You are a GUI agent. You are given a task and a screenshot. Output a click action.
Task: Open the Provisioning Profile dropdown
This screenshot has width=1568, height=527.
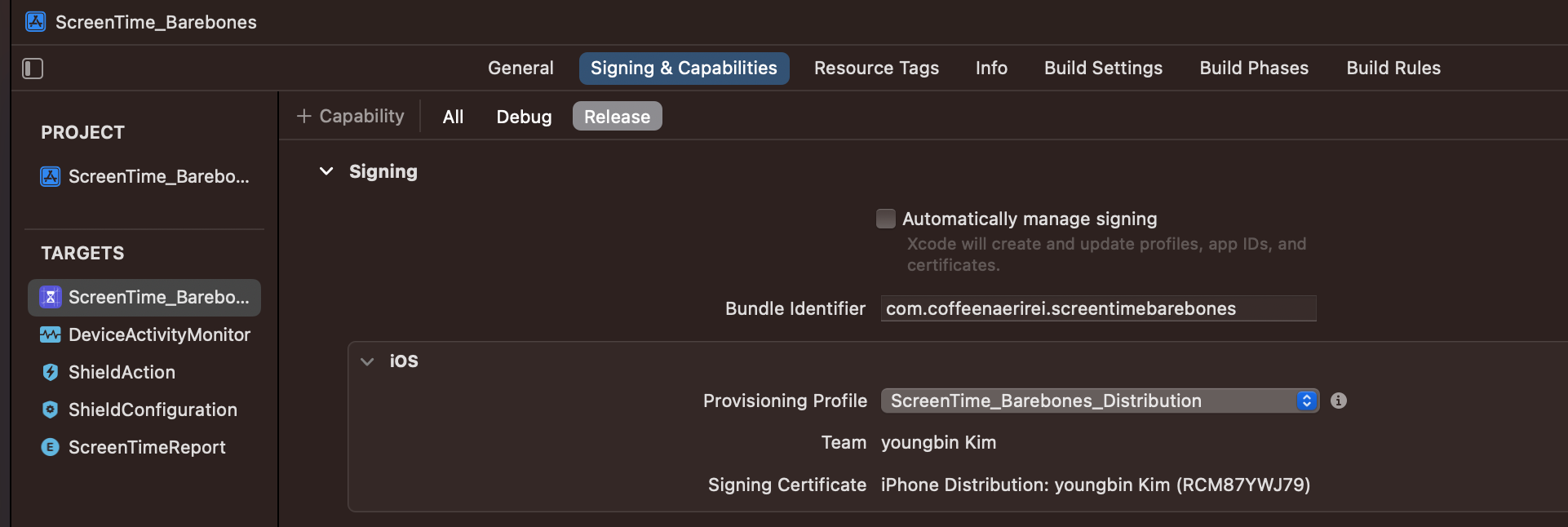1099,401
